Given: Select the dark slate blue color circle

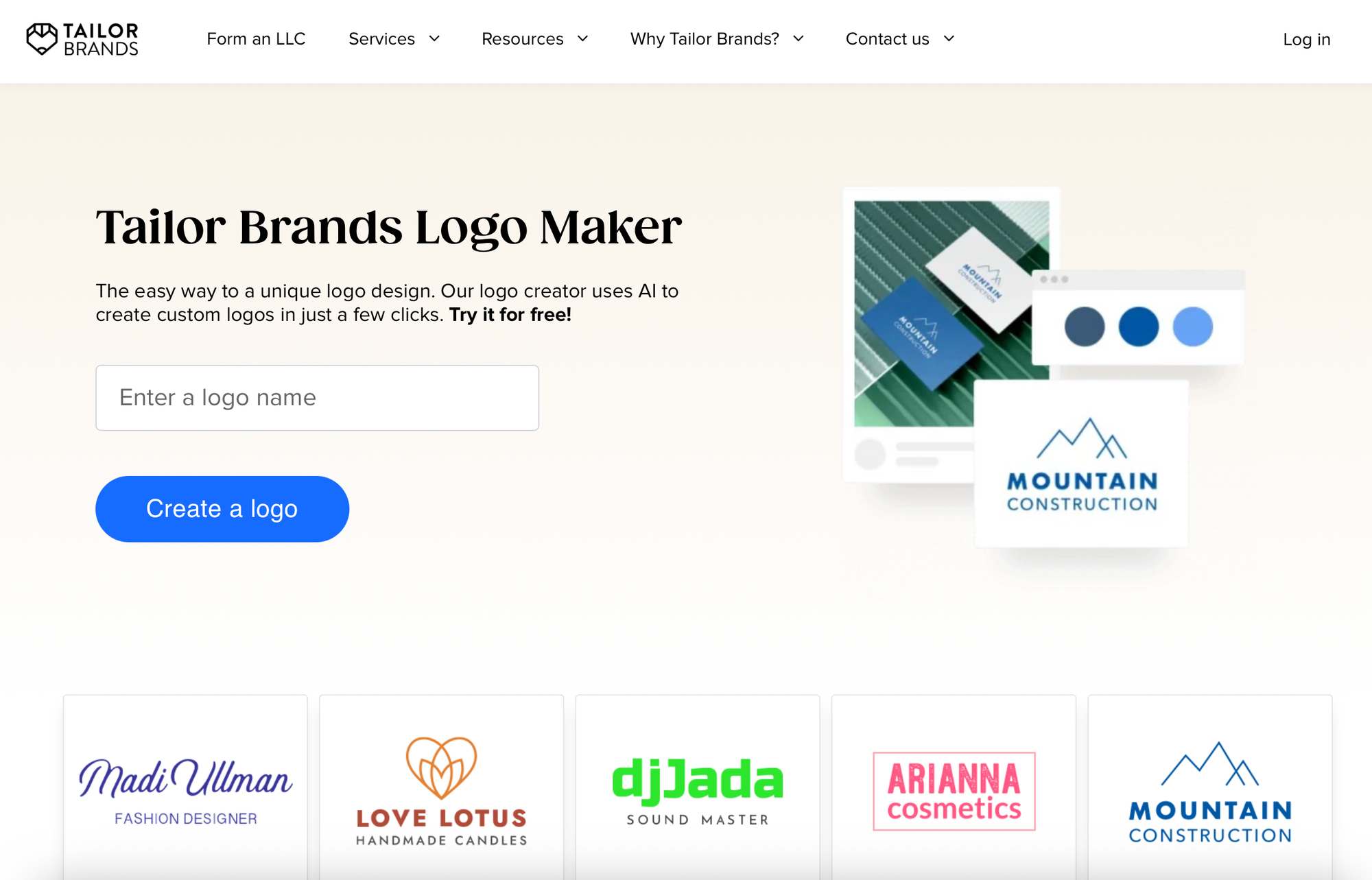Looking at the screenshot, I should click(x=1085, y=326).
